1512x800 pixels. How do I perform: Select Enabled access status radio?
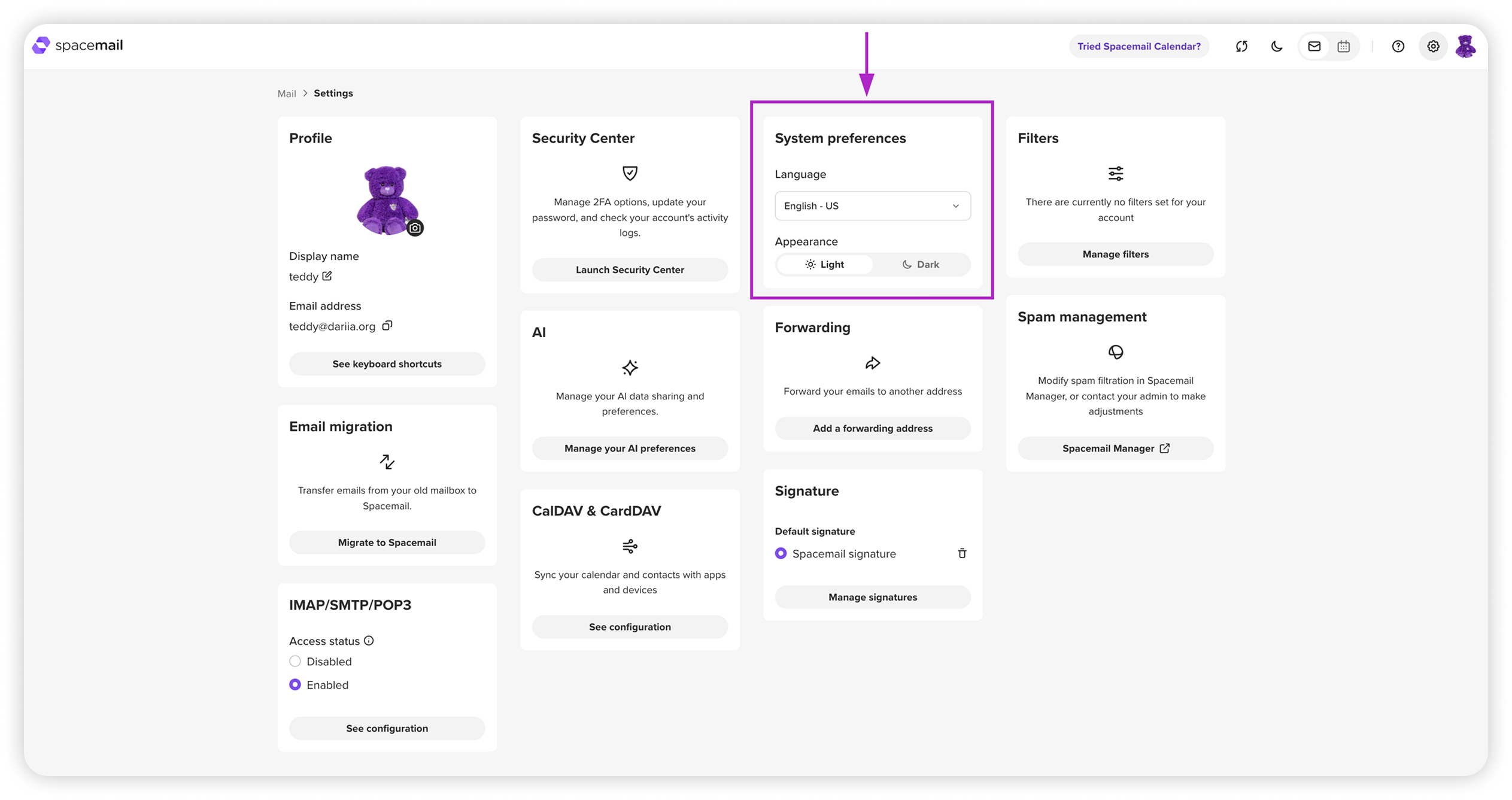click(295, 684)
